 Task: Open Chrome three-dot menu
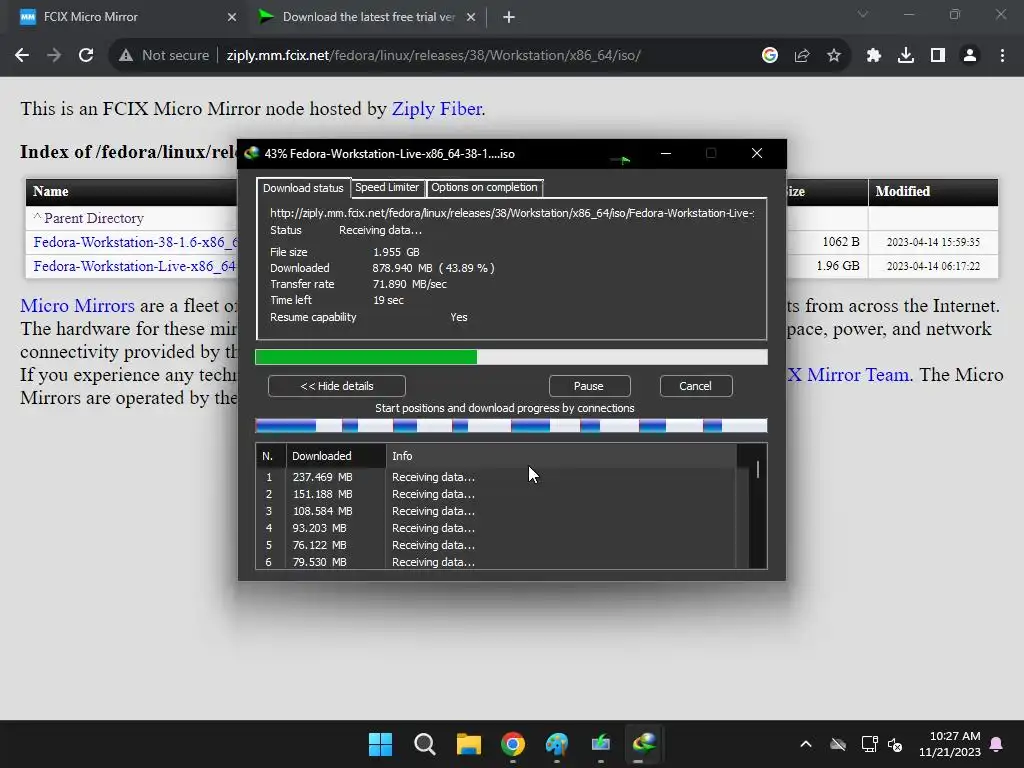click(x=1002, y=56)
